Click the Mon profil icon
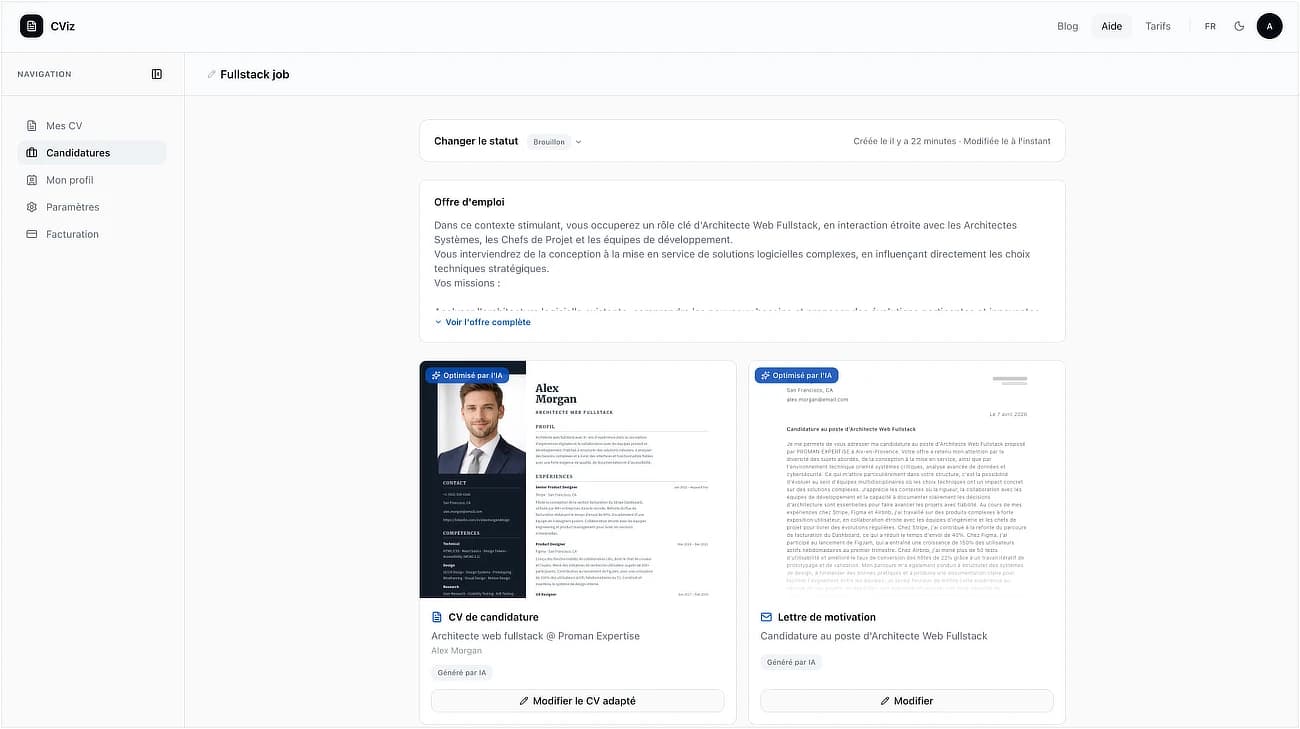 click(32, 180)
